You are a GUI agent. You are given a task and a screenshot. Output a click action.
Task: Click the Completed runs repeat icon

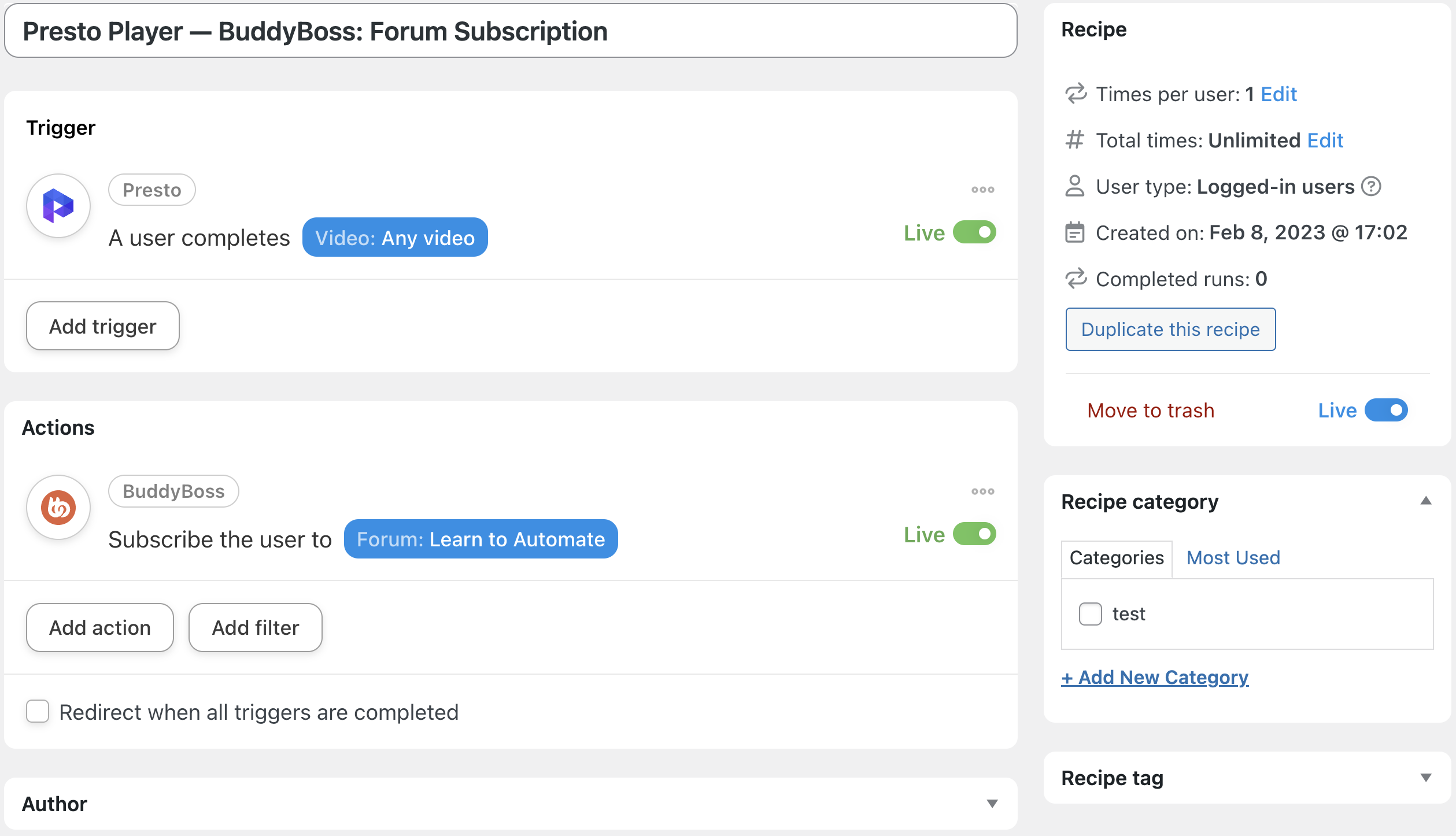click(1076, 279)
